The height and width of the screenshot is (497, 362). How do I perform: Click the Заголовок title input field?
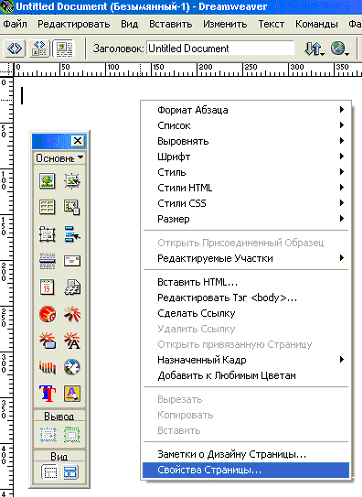pyautogui.click(x=221, y=48)
